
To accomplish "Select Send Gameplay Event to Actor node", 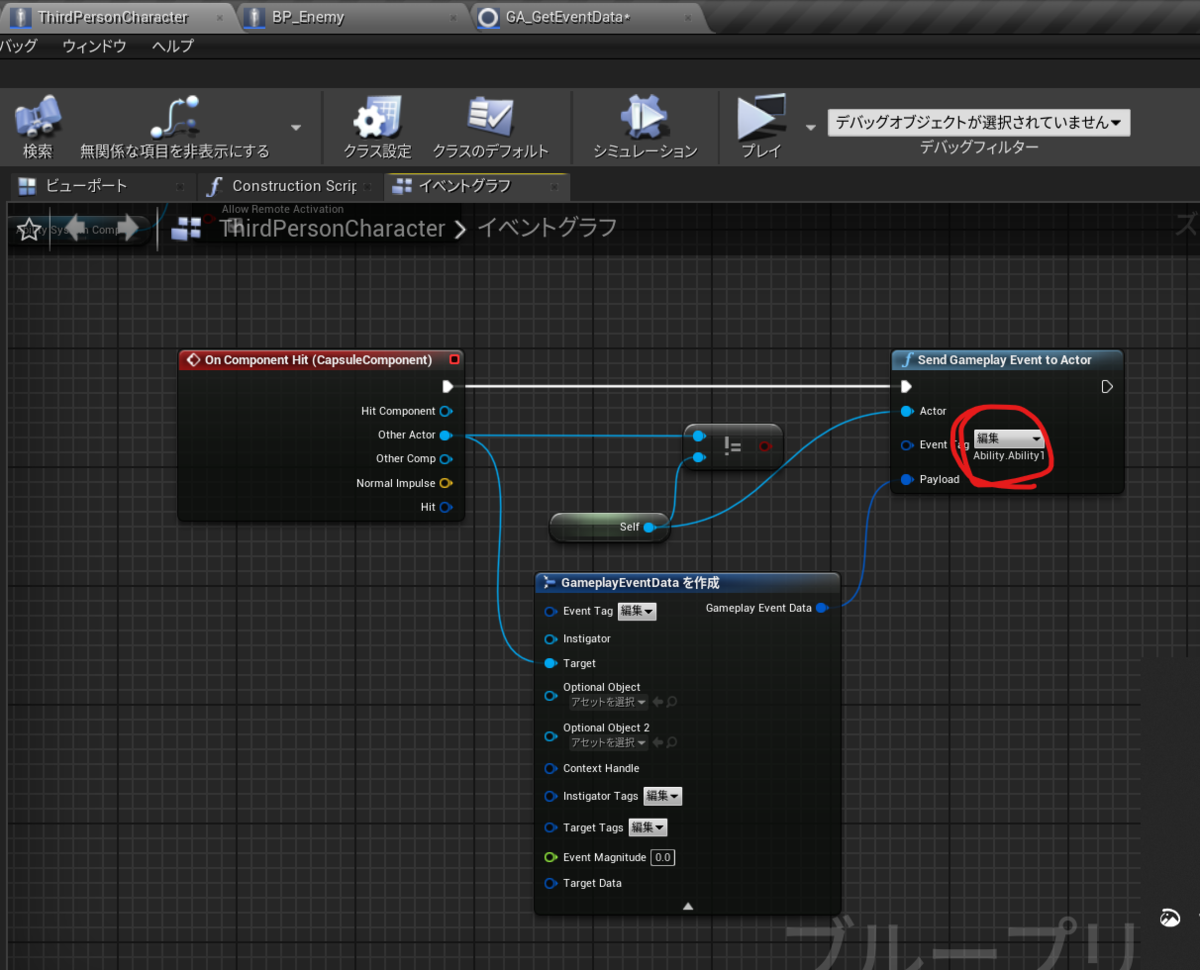I will 1007,360.
